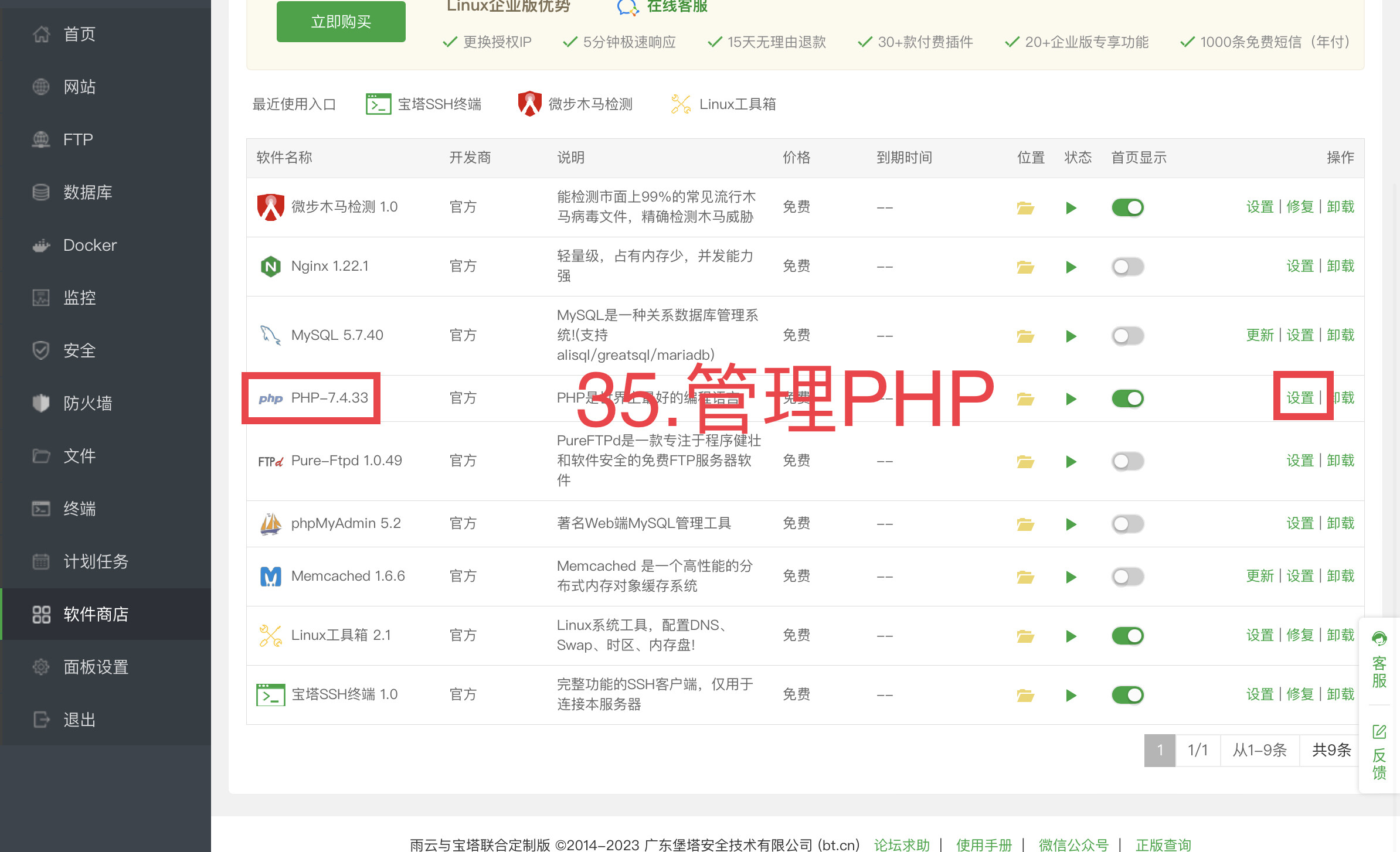
Task: Click Nginx logo icon in software list
Action: click(270, 267)
